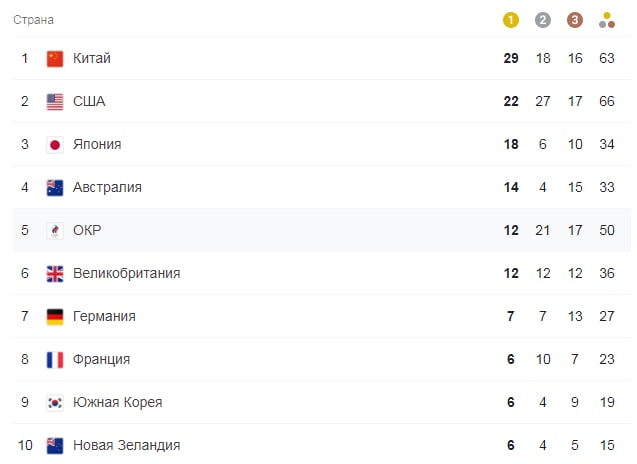Viewport: 637px width, 464px height.
Task: Open the Китай country link
Action: (92, 58)
